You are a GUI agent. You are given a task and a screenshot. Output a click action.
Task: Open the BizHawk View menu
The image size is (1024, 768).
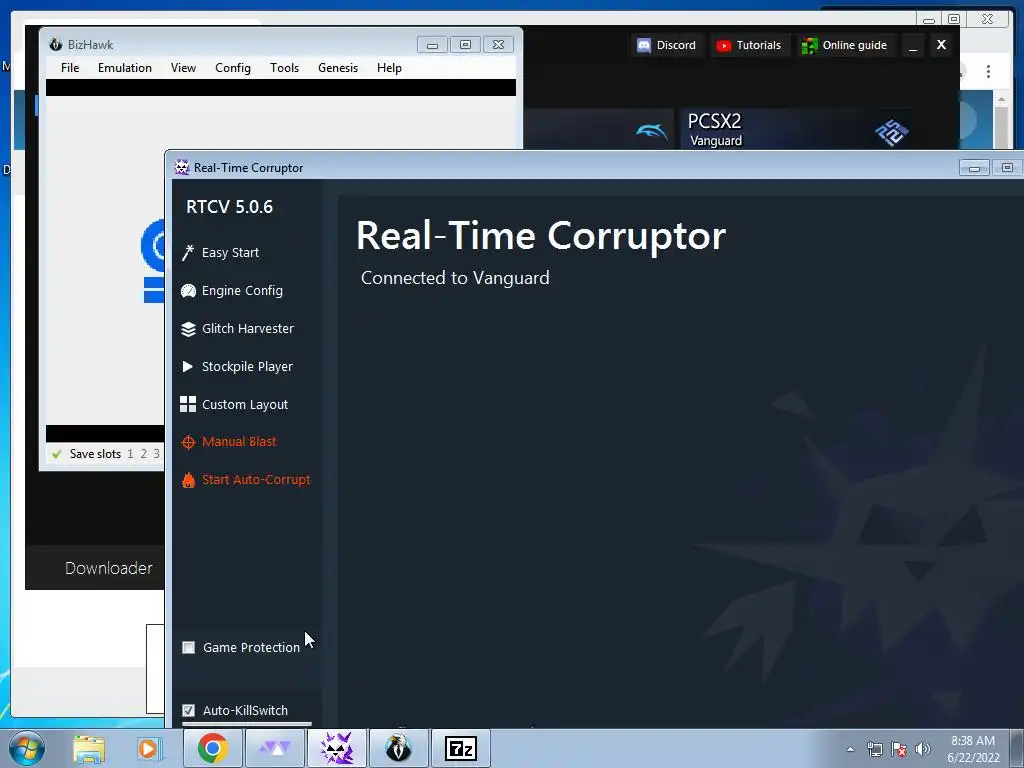184,68
